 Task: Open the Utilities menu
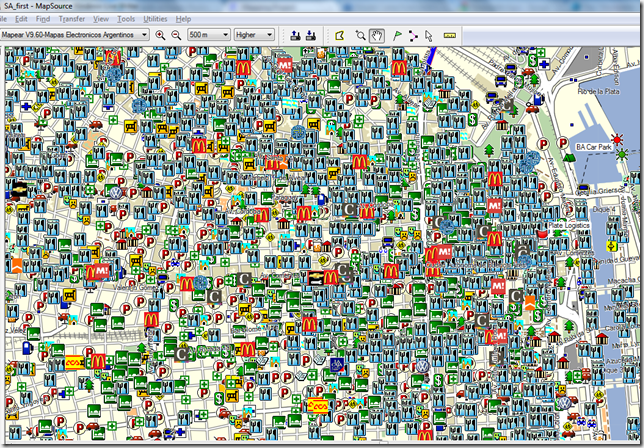click(x=155, y=19)
